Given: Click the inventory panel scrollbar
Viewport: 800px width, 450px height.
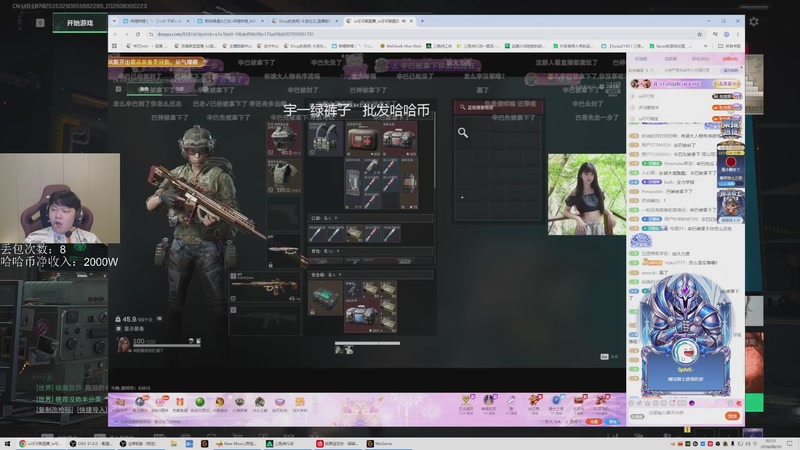Looking at the screenshot, I should point(435,153).
